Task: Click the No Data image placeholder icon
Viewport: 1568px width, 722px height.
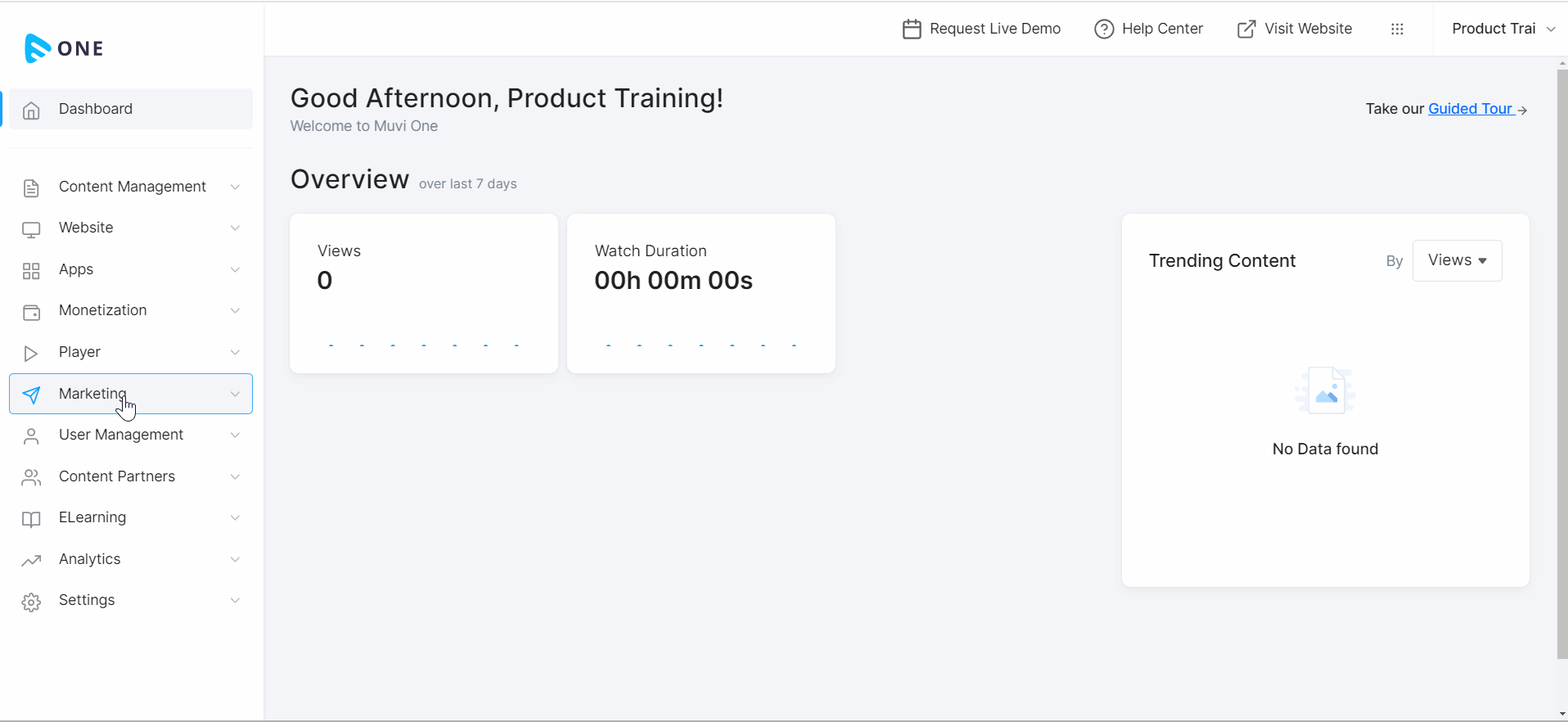Action: pos(1325,390)
